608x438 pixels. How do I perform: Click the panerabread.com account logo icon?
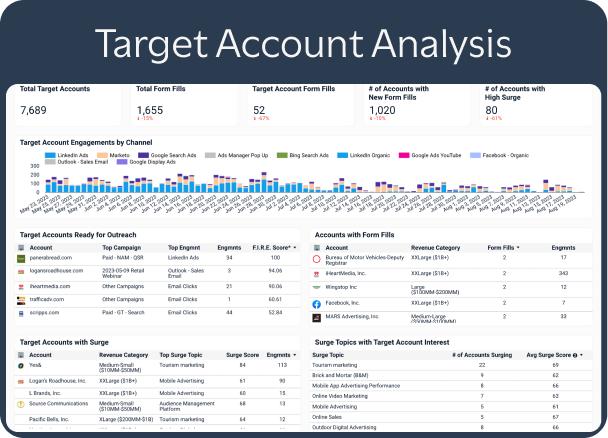[x=21, y=259]
